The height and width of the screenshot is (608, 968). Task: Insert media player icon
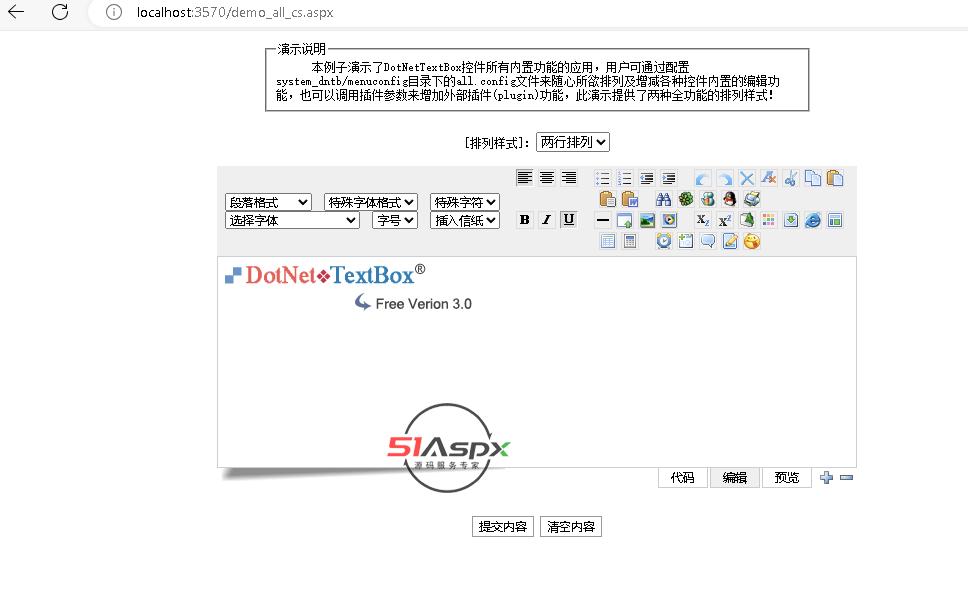[669, 220]
